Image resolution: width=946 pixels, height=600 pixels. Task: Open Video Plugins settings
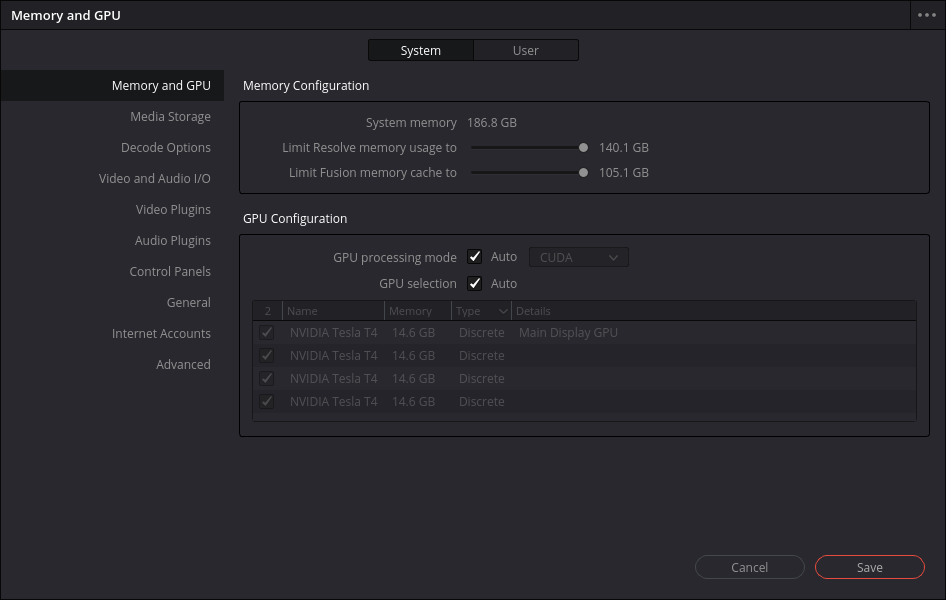tap(173, 209)
